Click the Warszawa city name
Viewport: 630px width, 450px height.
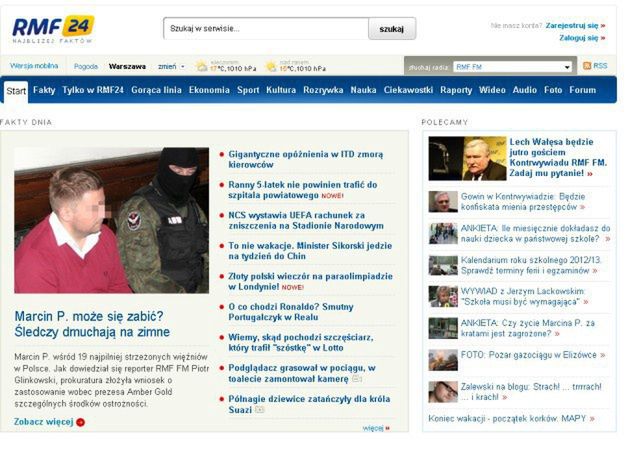(x=127, y=66)
